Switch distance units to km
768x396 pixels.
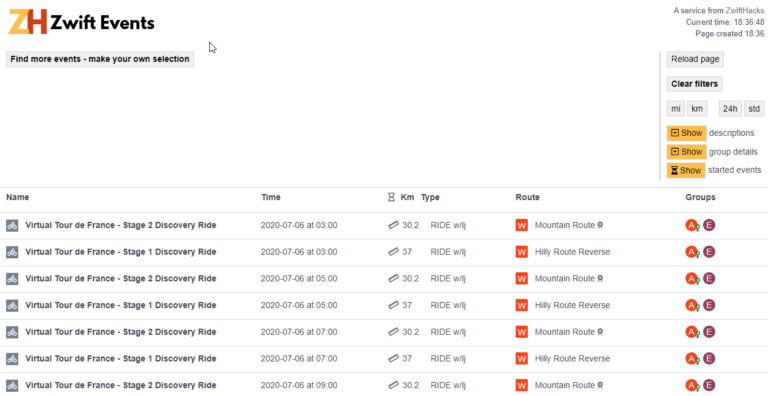[697, 109]
